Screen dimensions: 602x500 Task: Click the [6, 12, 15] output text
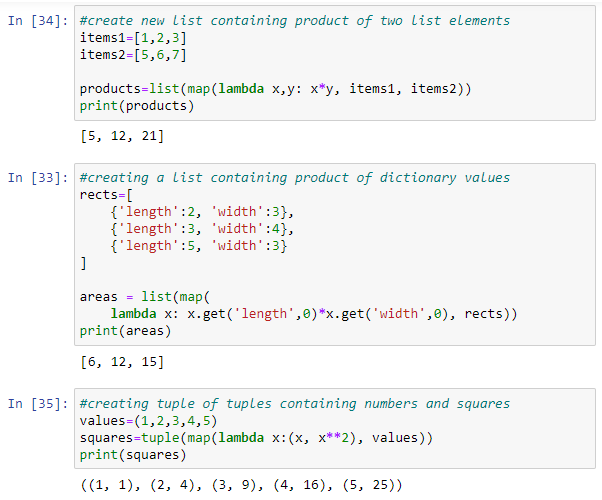pos(121,361)
